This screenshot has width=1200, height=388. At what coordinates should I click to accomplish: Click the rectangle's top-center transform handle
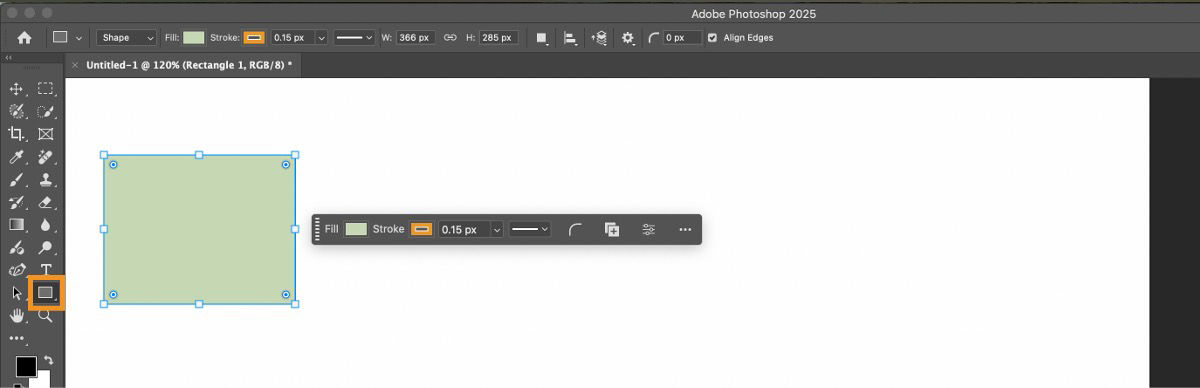199,155
